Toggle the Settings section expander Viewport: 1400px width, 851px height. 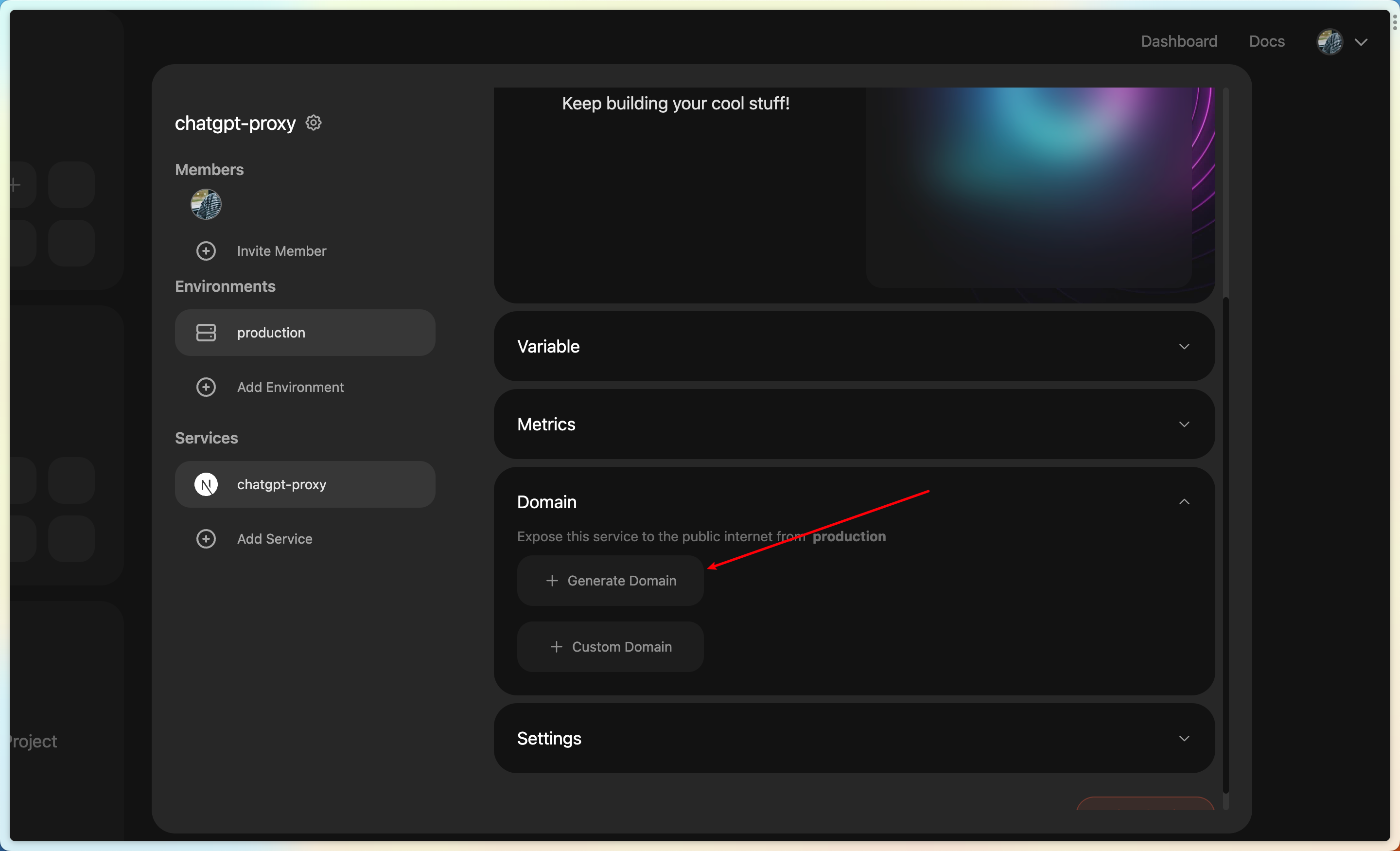(x=1184, y=738)
